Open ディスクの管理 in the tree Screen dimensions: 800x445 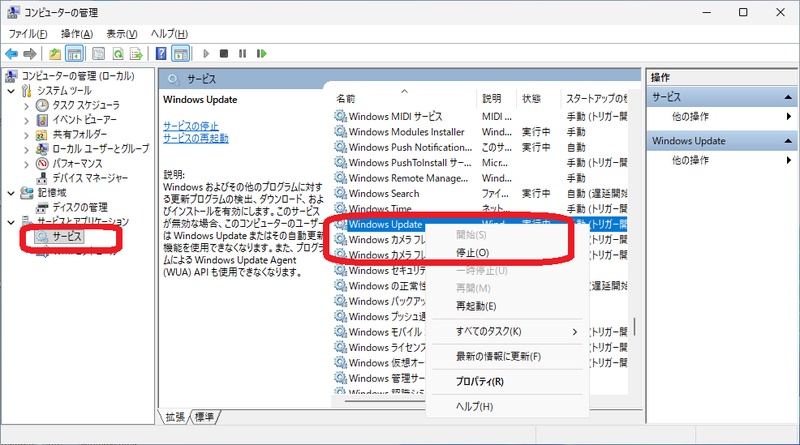coord(80,208)
